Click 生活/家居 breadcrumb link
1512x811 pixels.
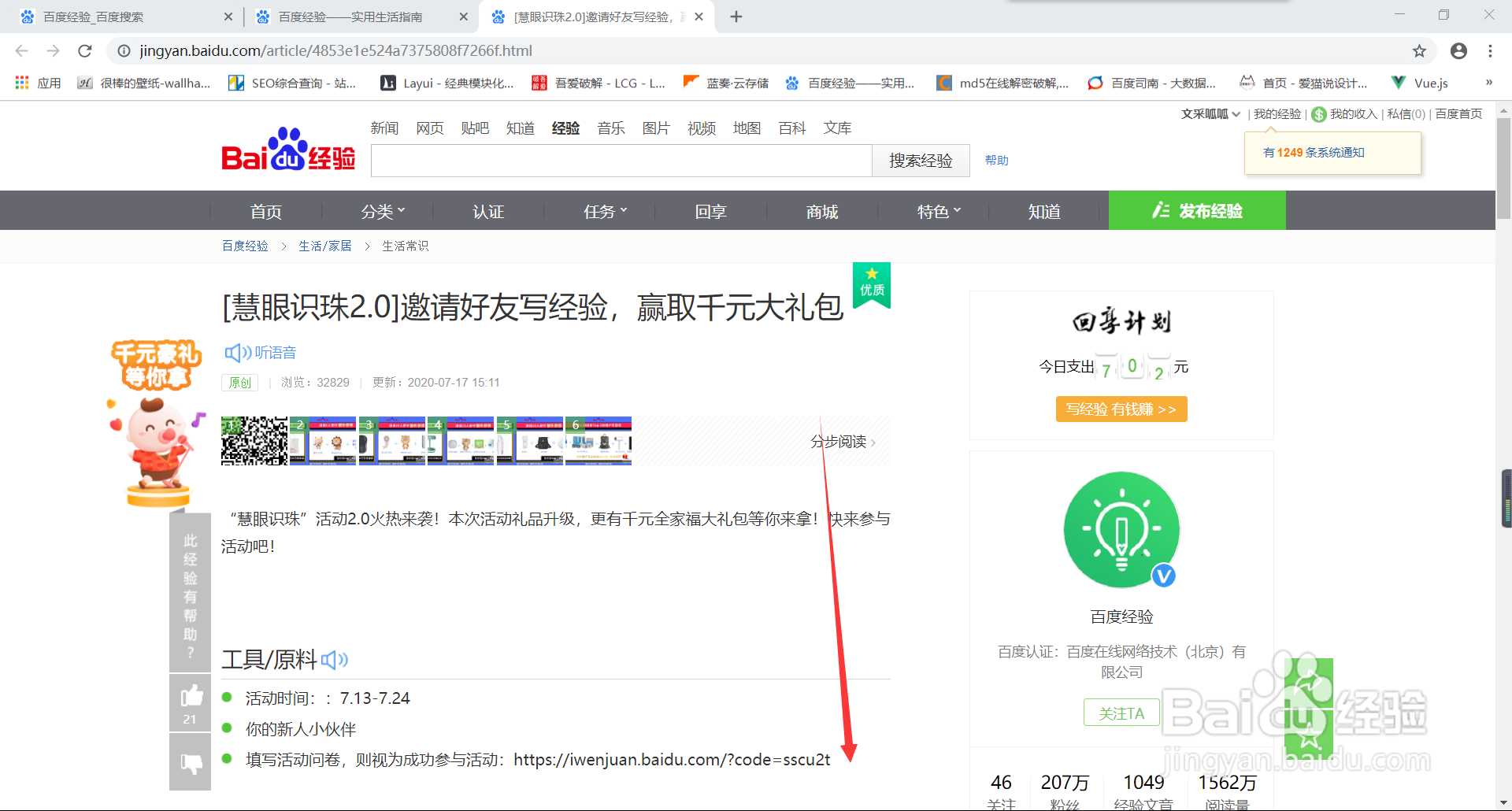[325, 246]
